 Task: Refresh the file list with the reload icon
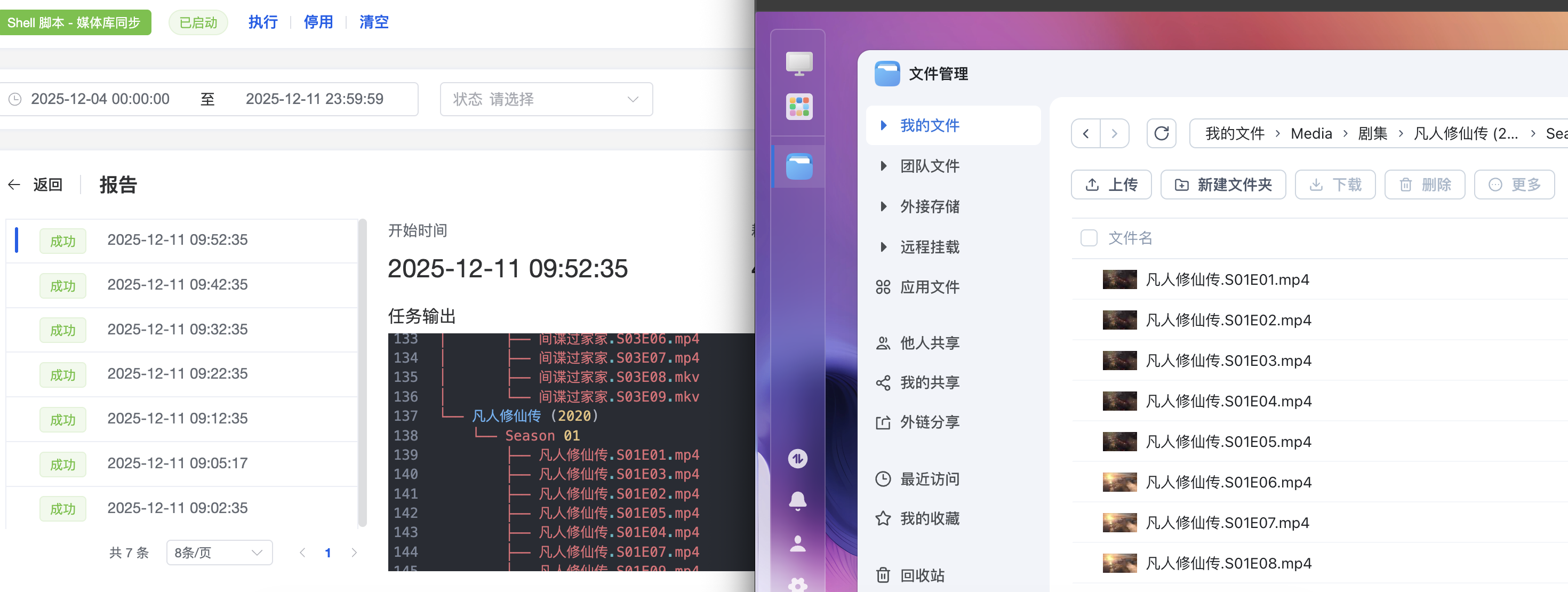[1162, 133]
